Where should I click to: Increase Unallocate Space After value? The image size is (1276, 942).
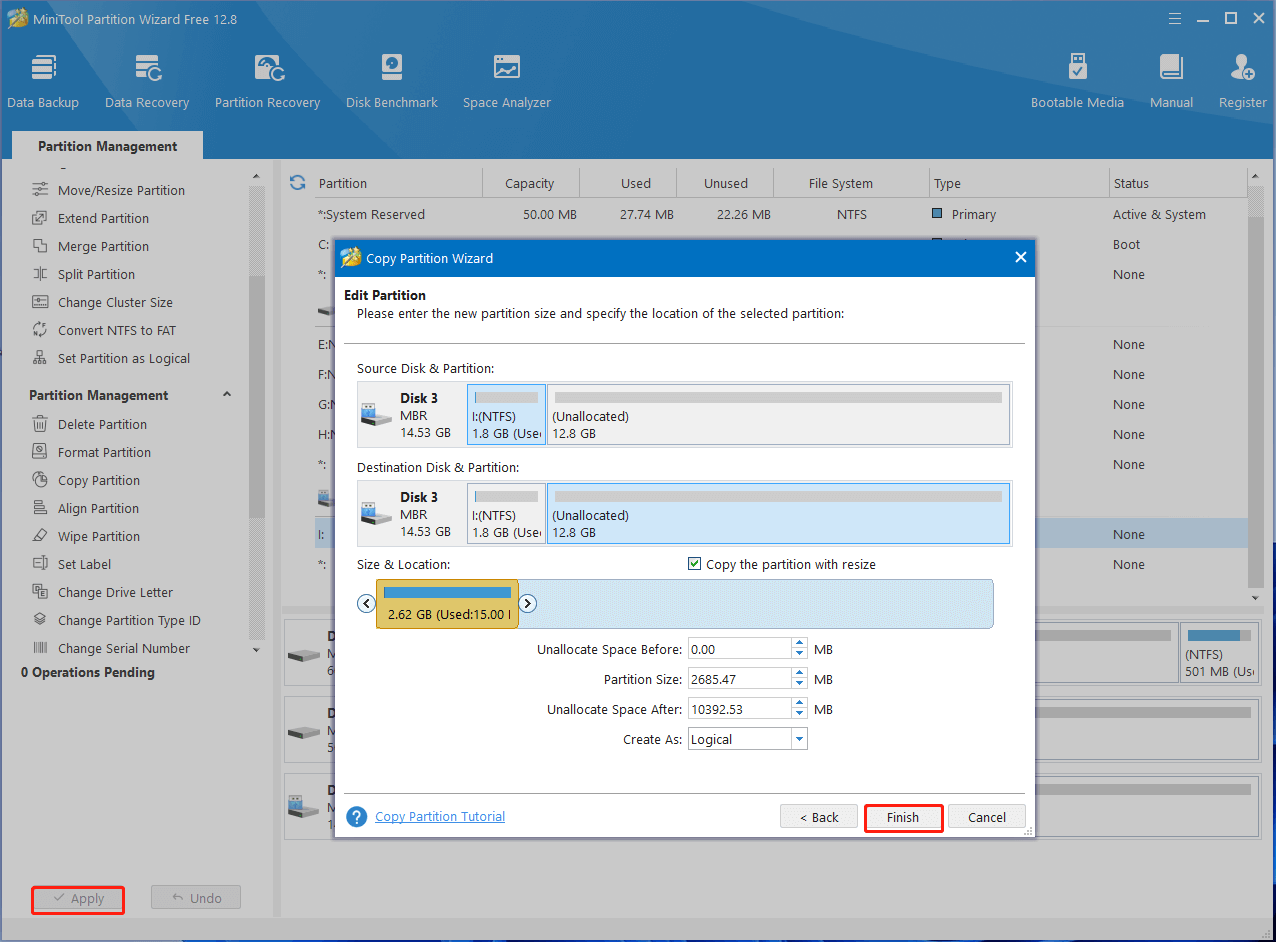[x=799, y=704]
